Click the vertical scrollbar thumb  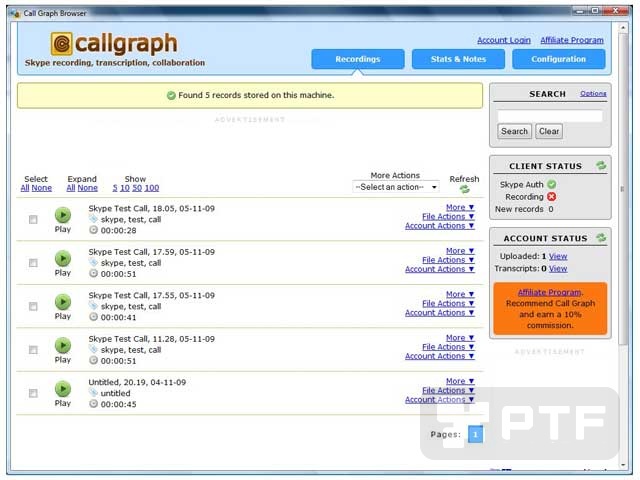623,189
